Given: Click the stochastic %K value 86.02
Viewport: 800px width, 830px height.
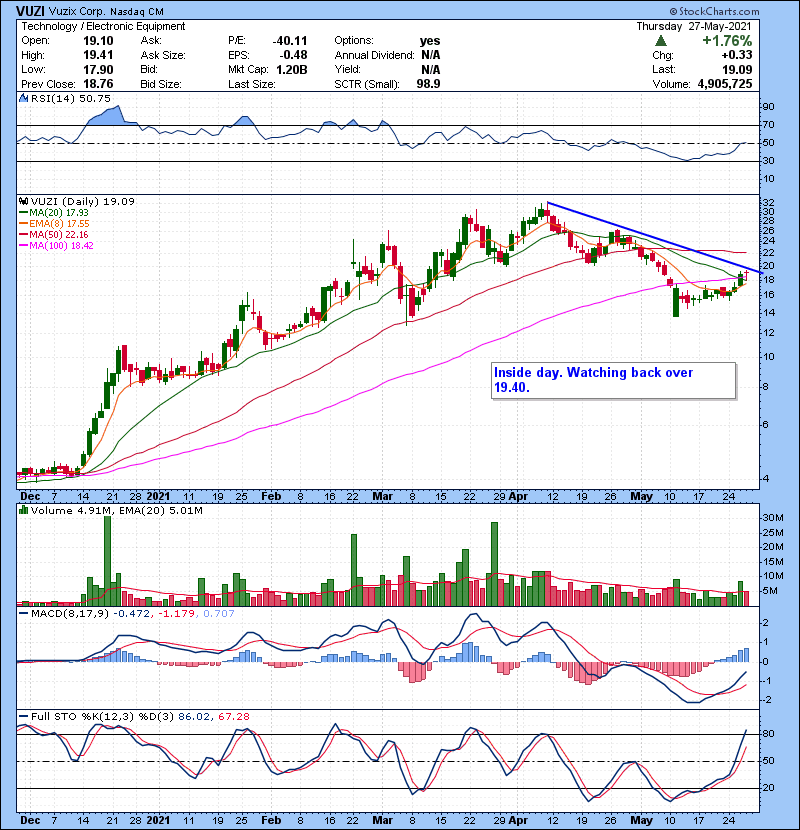Looking at the screenshot, I should pos(194,716).
